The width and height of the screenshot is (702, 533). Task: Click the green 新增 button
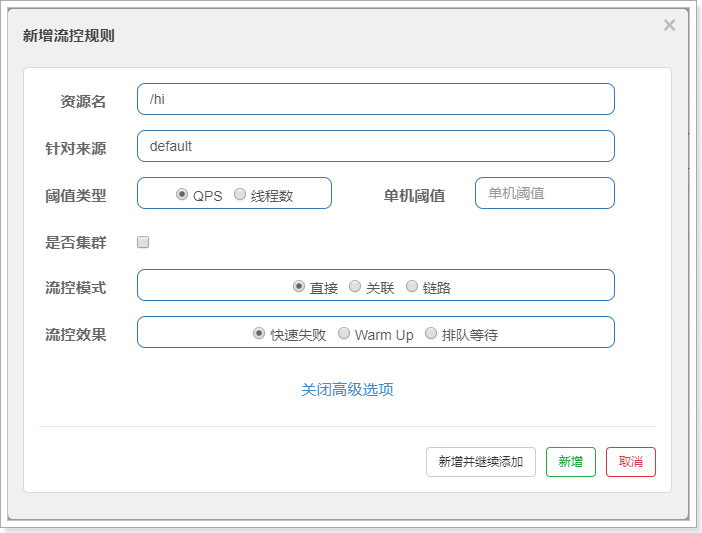(571, 462)
